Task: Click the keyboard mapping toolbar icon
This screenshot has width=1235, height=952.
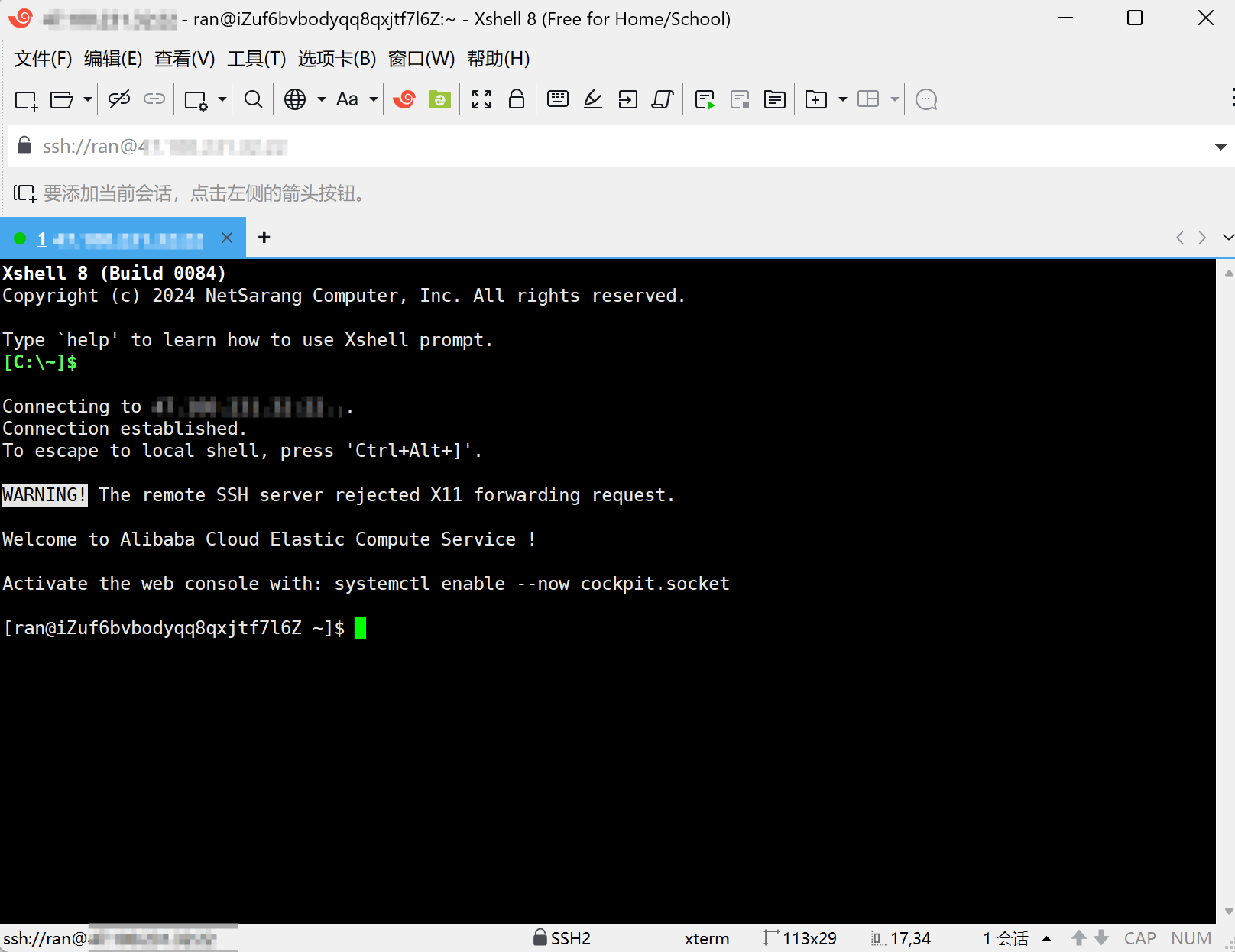Action: click(558, 99)
